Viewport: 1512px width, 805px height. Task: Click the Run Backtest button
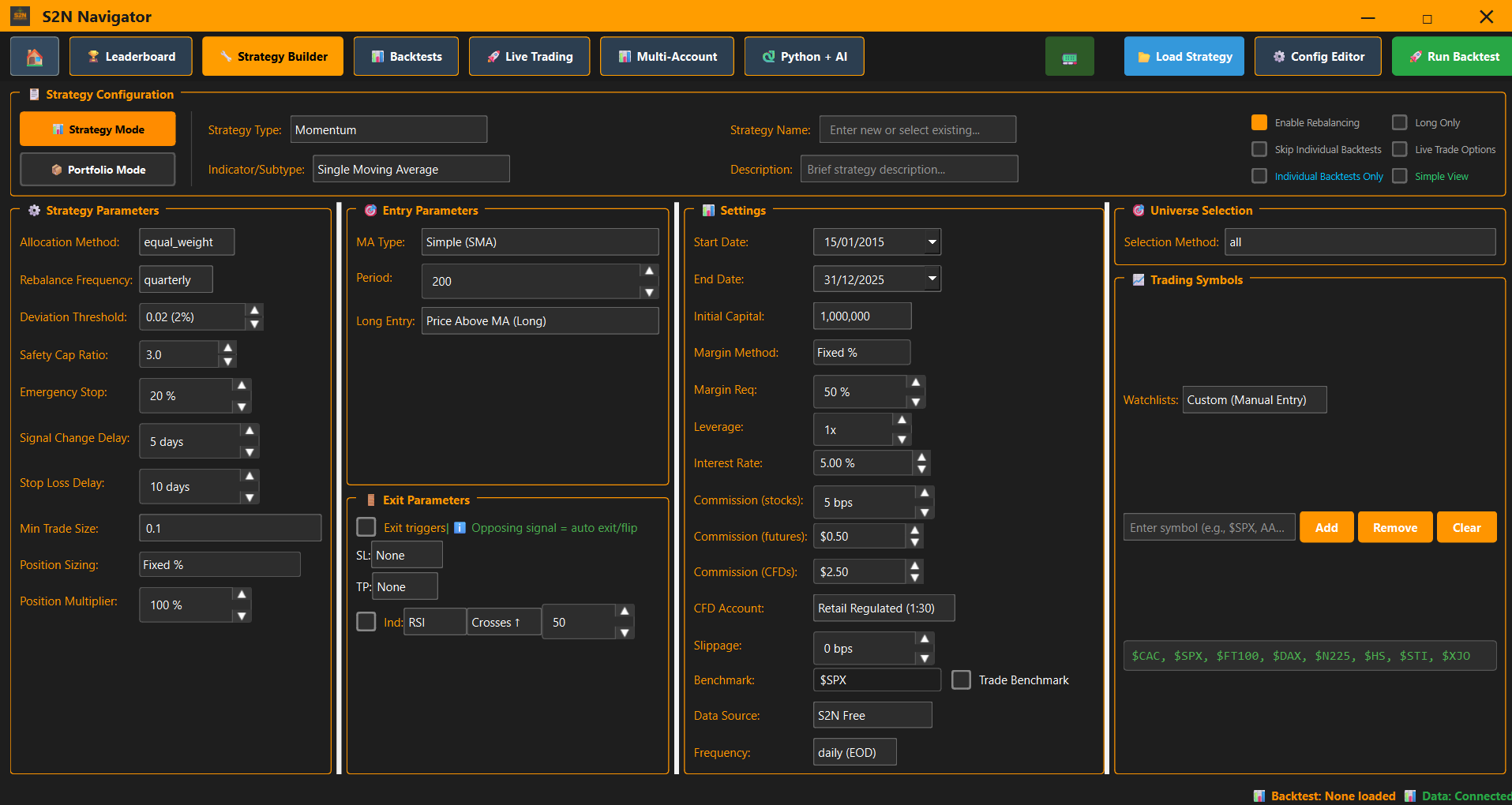click(x=1453, y=57)
